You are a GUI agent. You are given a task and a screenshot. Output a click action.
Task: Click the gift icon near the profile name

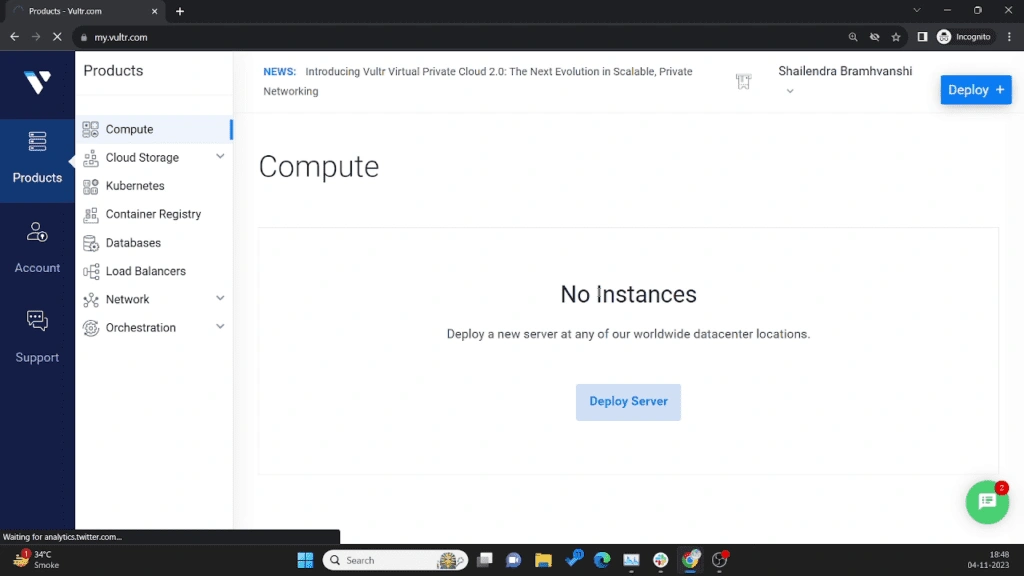pos(743,80)
